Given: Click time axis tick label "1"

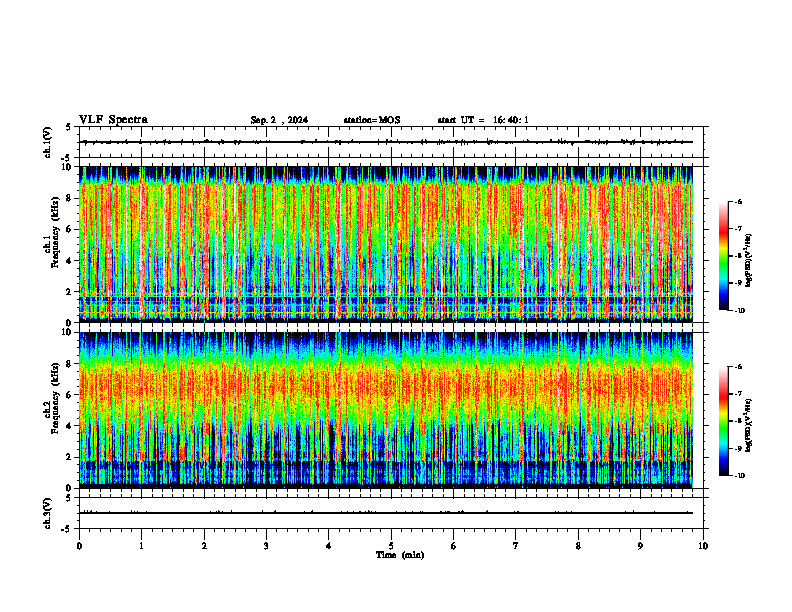Looking at the screenshot, I should pyautogui.click(x=141, y=546).
